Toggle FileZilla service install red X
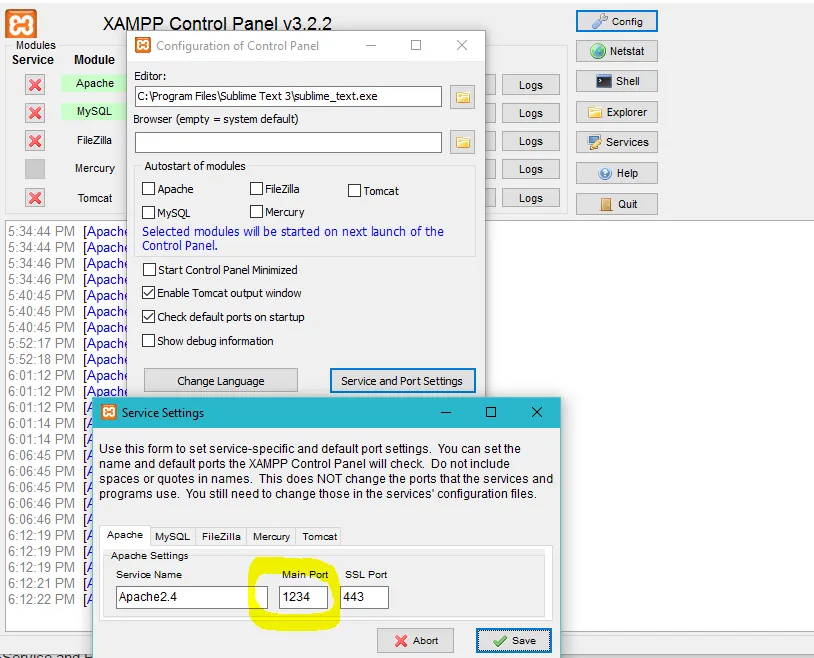 point(35,141)
